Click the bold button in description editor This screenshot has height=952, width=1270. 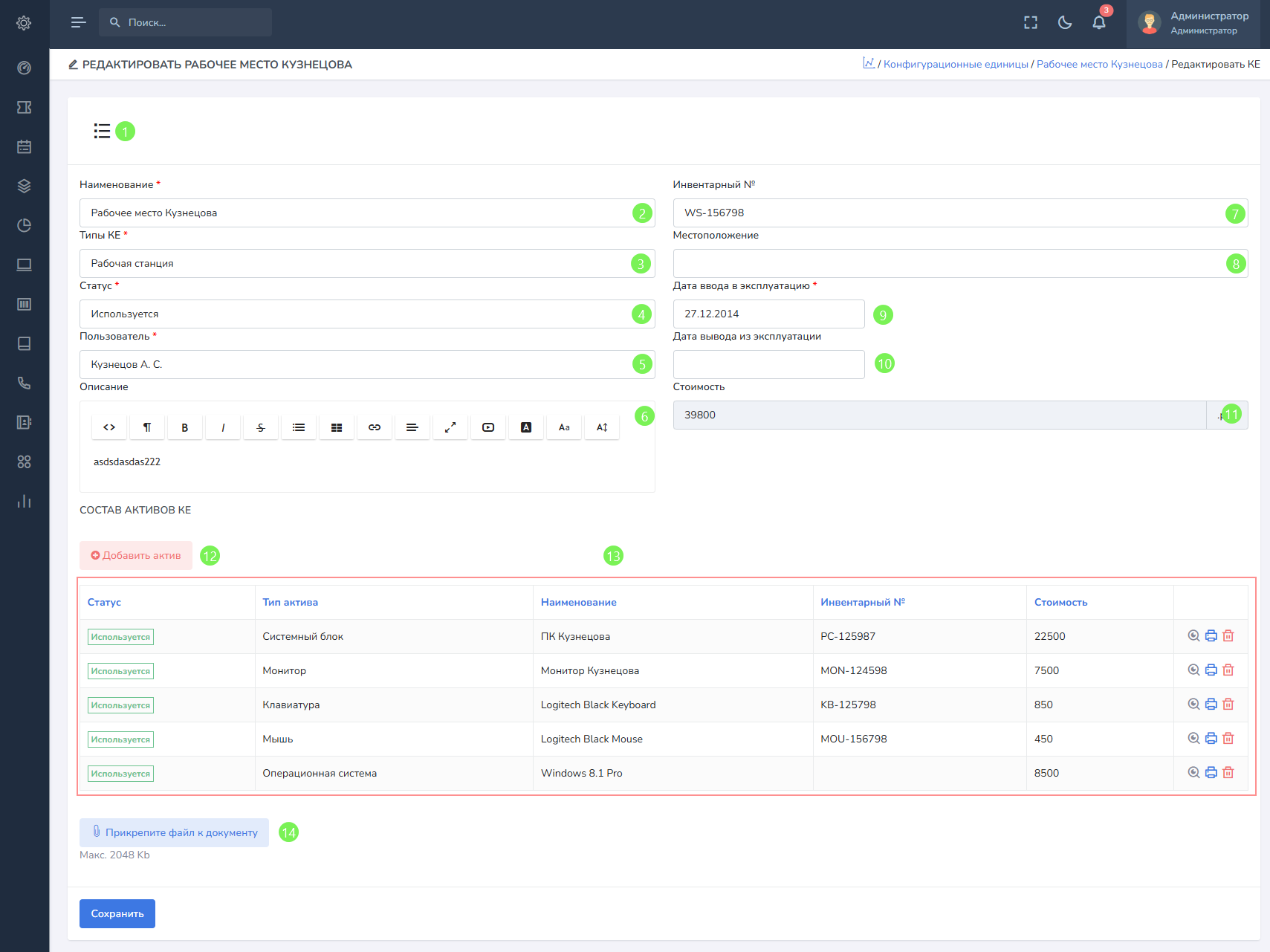tap(185, 427)
